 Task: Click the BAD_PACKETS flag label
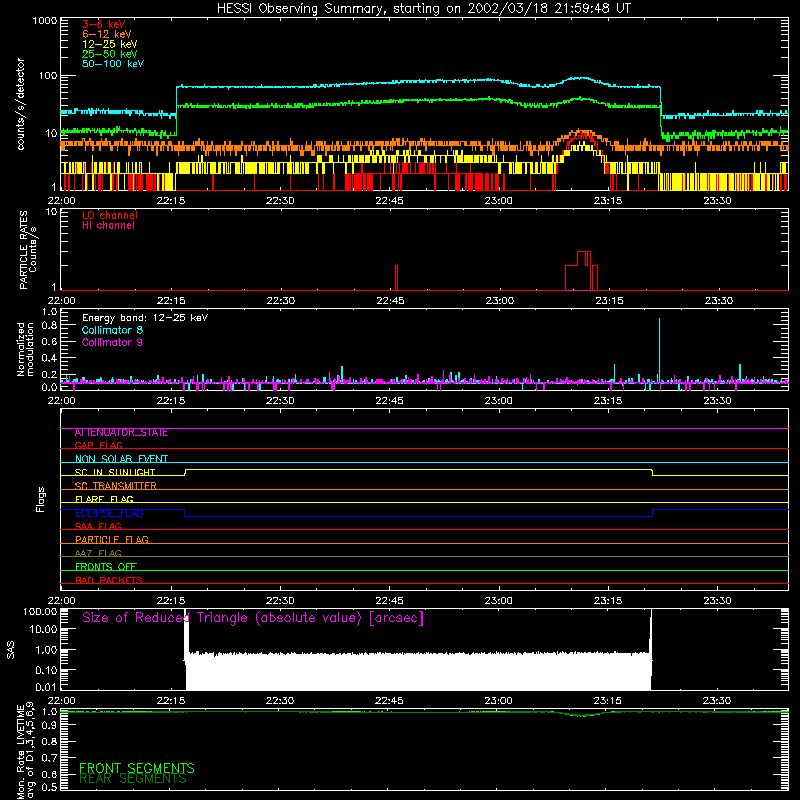(109, 581)
